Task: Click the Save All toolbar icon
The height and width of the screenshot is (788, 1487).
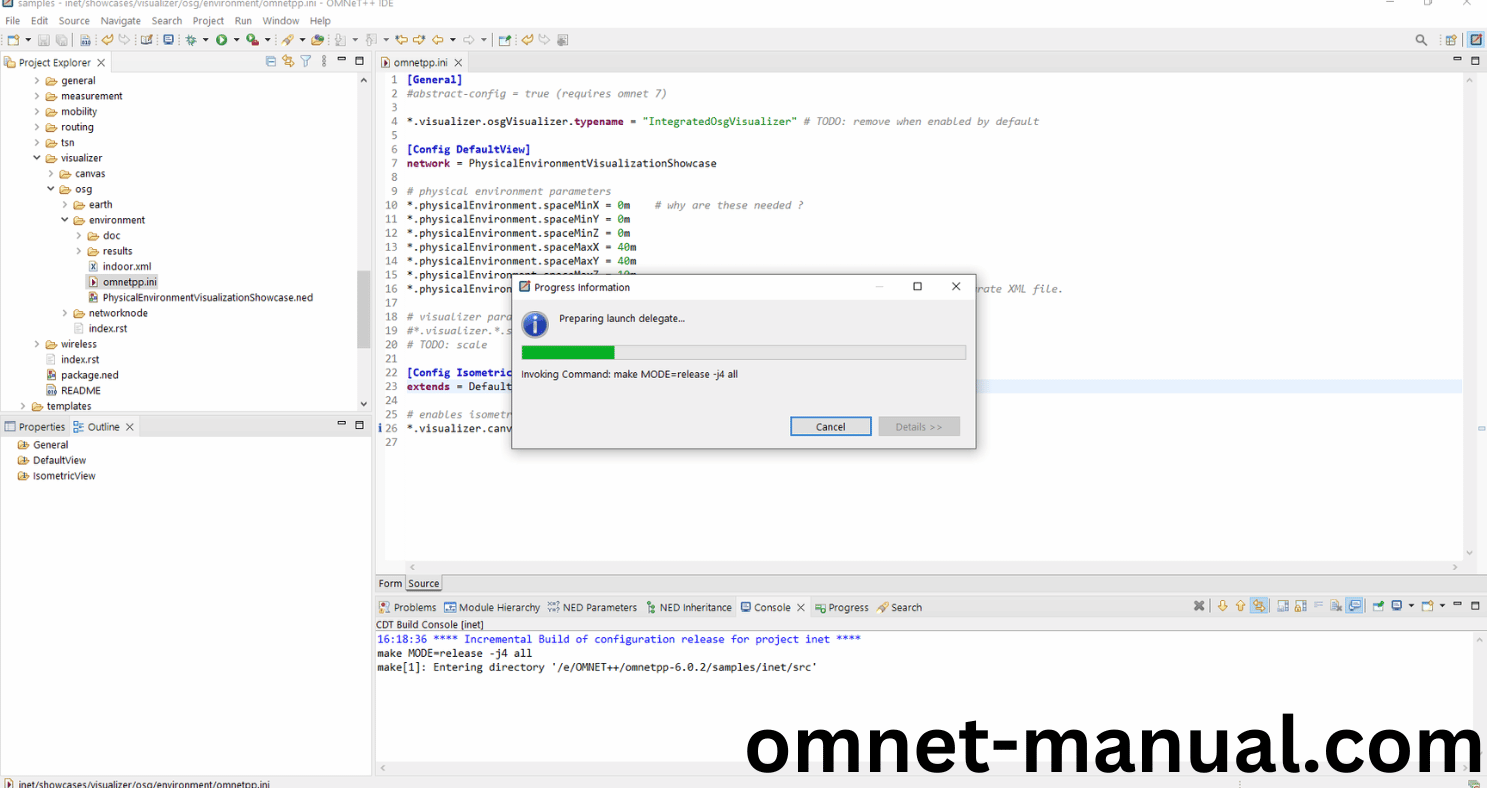Action: pos(61,40)
